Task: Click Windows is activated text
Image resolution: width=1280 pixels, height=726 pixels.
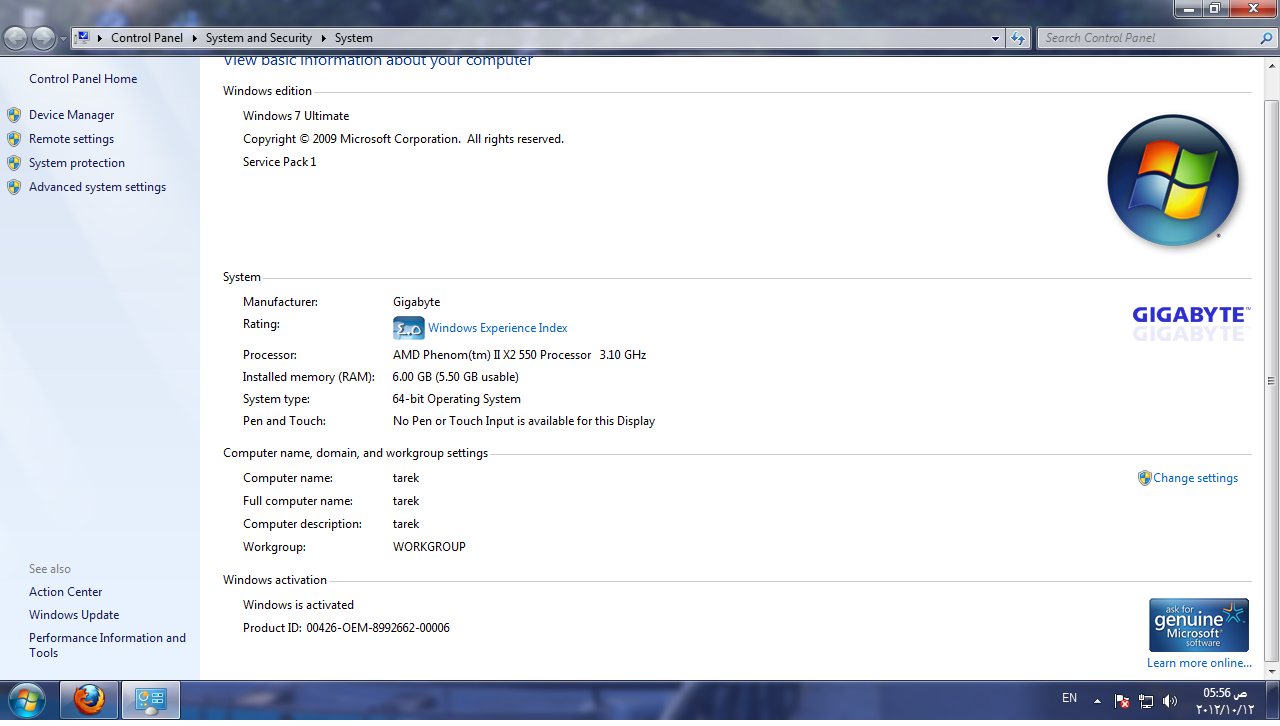Action: [298, 605]
